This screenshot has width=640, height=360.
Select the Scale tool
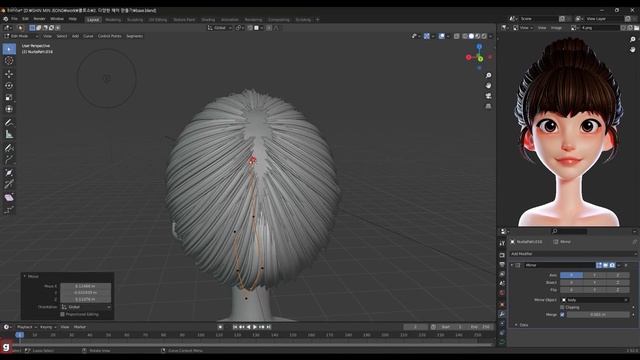click(9, 98)
